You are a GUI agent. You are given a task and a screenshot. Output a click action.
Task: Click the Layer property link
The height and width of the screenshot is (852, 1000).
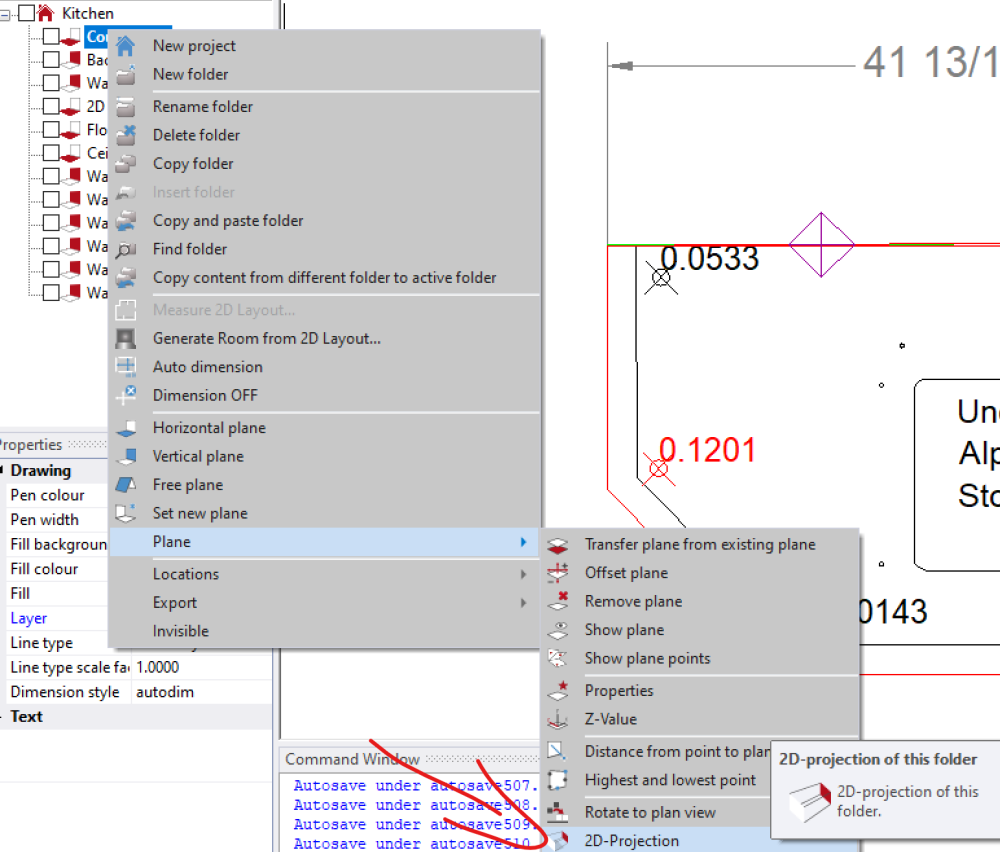tap(29, 619)
